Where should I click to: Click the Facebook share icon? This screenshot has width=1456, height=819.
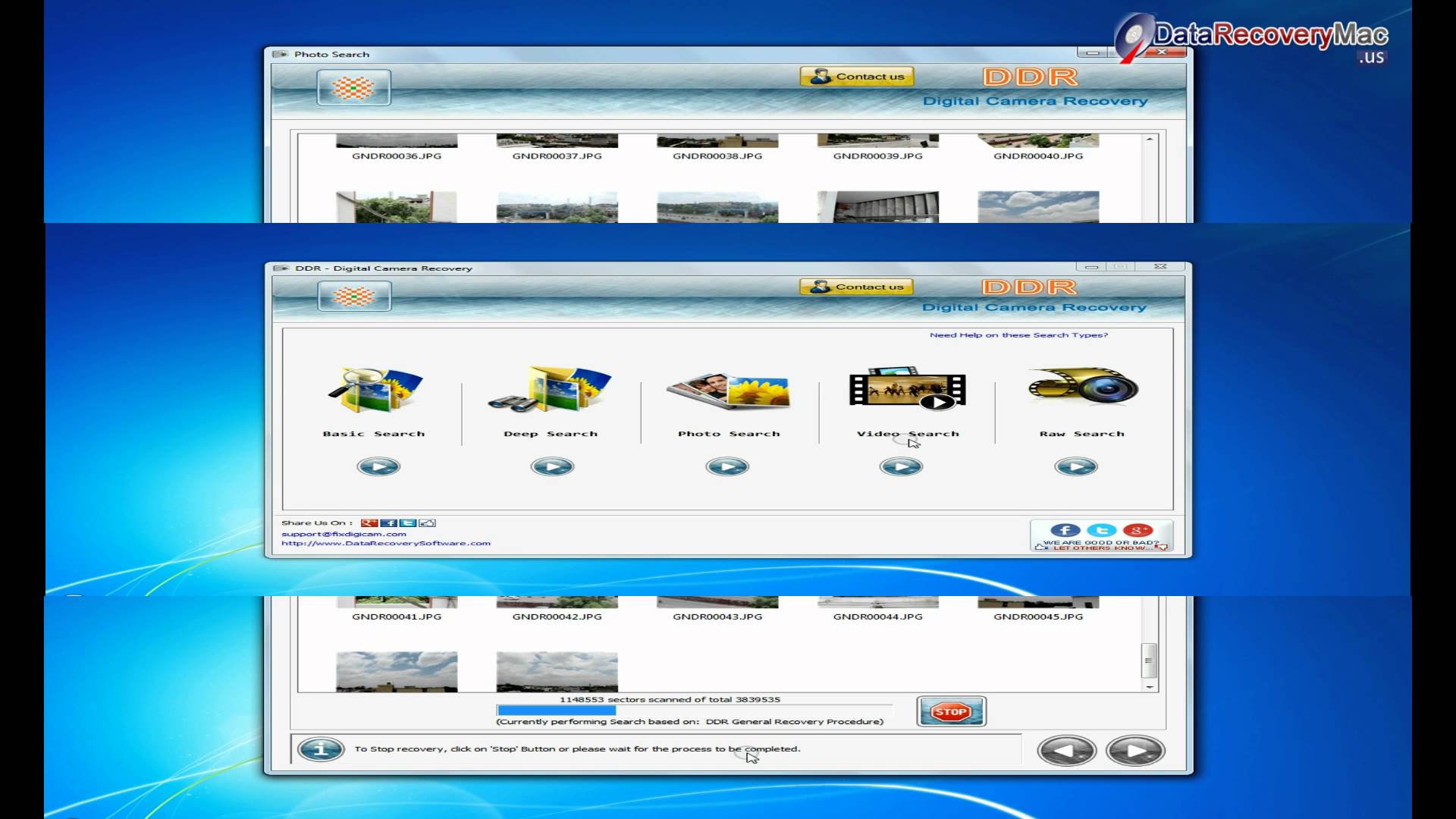390,522
